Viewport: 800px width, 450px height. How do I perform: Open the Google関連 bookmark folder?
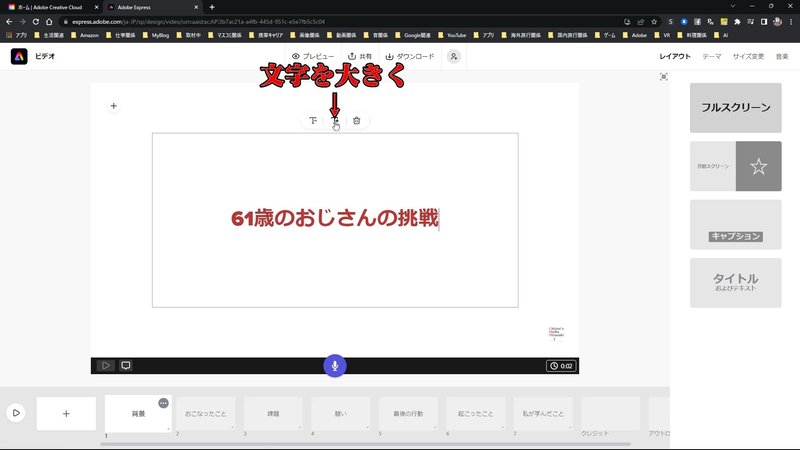tap(412, 35)
